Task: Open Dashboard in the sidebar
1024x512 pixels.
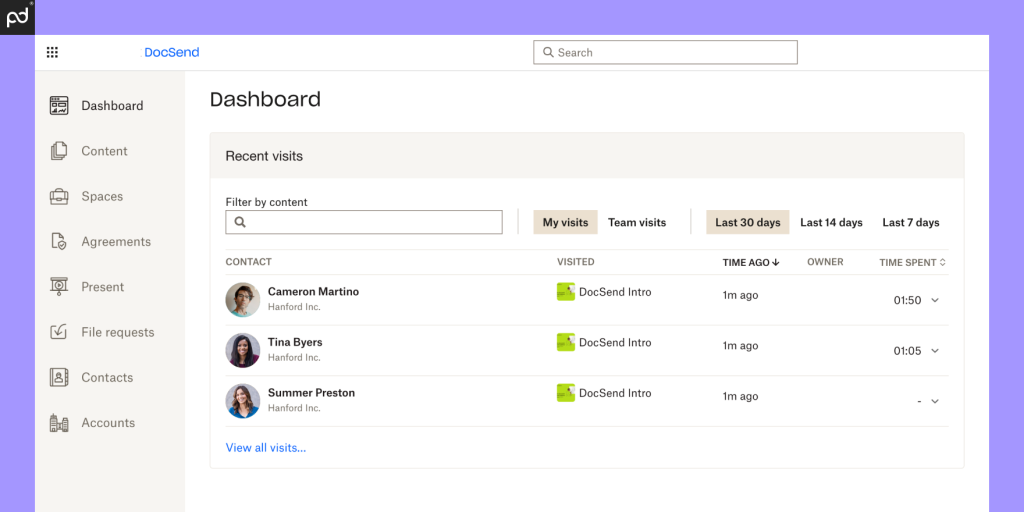Action: [x=110, y=106]
